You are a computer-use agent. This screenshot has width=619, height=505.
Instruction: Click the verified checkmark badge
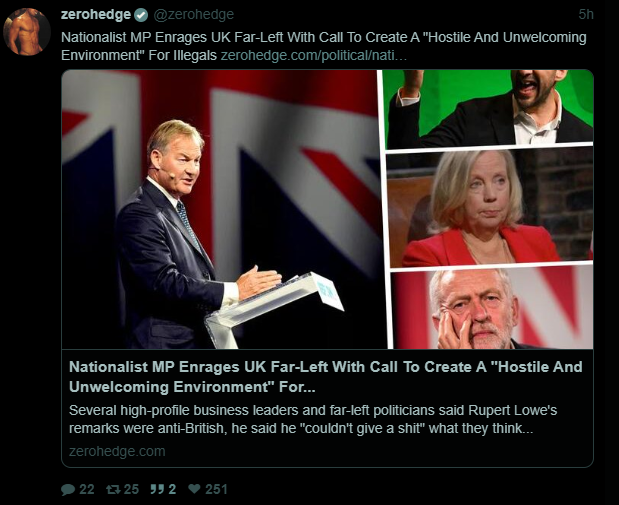(141, 15)
